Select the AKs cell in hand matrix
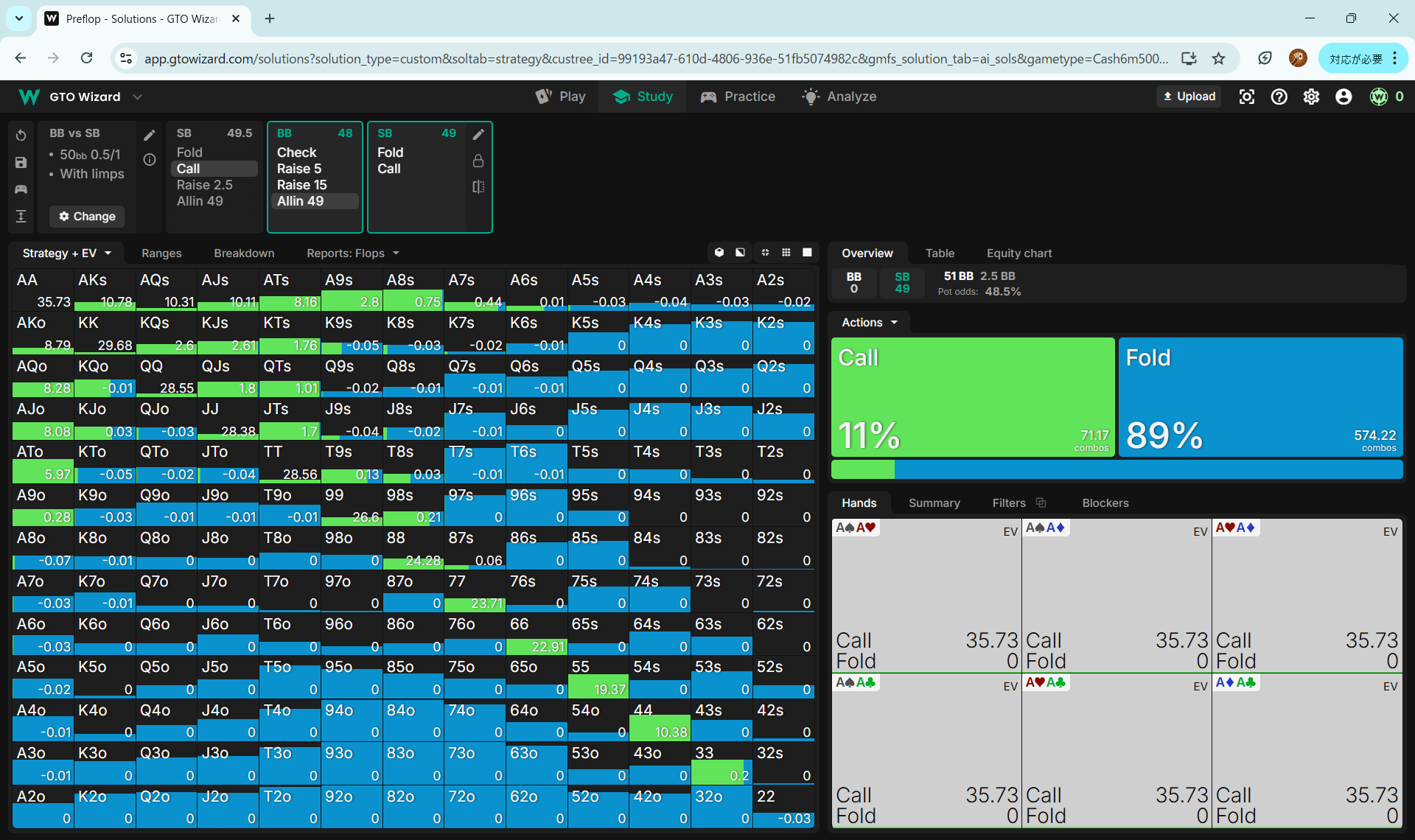1415x840 pixels. (x=105, y=290)
